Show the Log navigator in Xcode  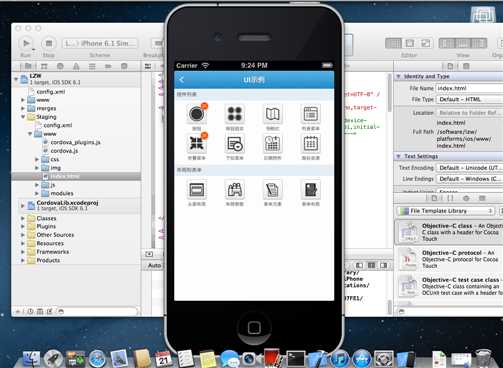pyautogui.click(x=124, y=66)
